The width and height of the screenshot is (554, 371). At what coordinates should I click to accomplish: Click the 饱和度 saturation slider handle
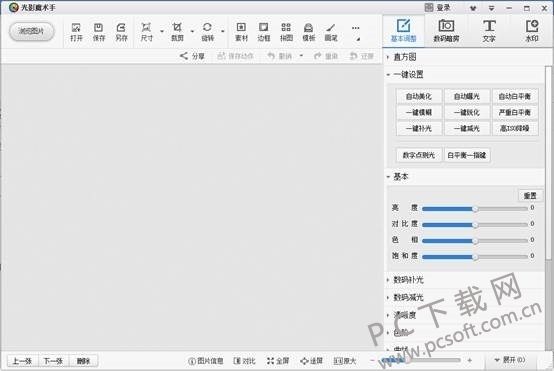pos(475,257)
